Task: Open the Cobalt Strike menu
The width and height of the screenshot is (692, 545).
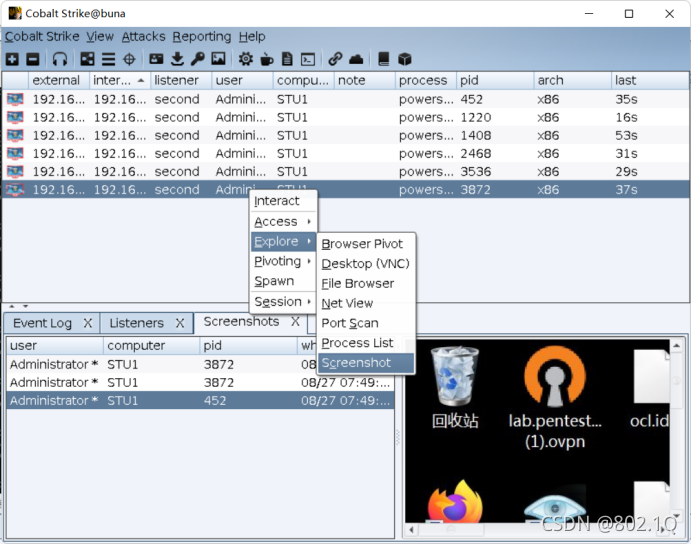Action: pyautogui.click(x=42, y=37)
